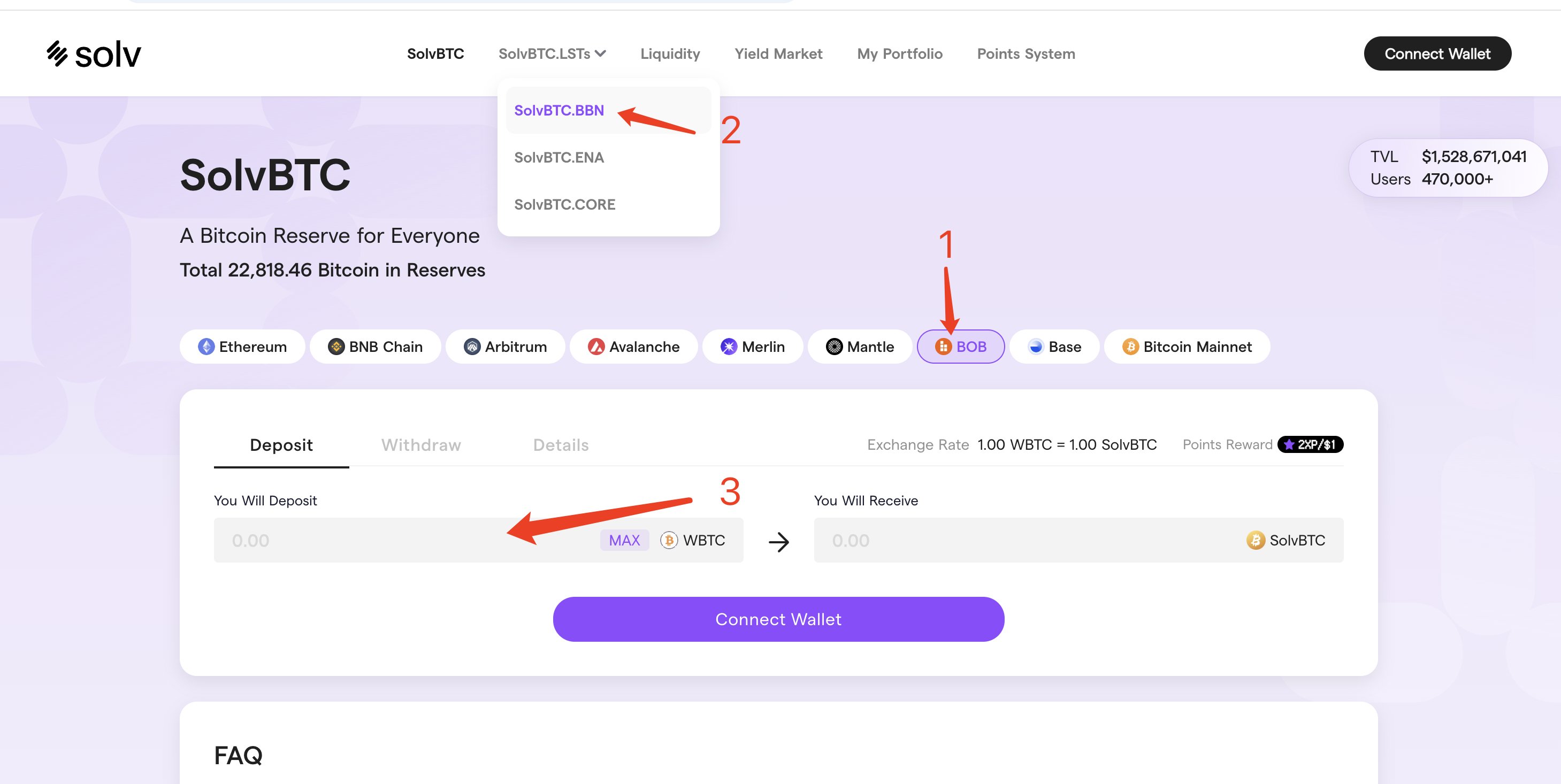Viewport: 1561px width, 784px height.
Task: Click the Bitcoin Mainnet icon
Action: click(x=1130, y=347)
